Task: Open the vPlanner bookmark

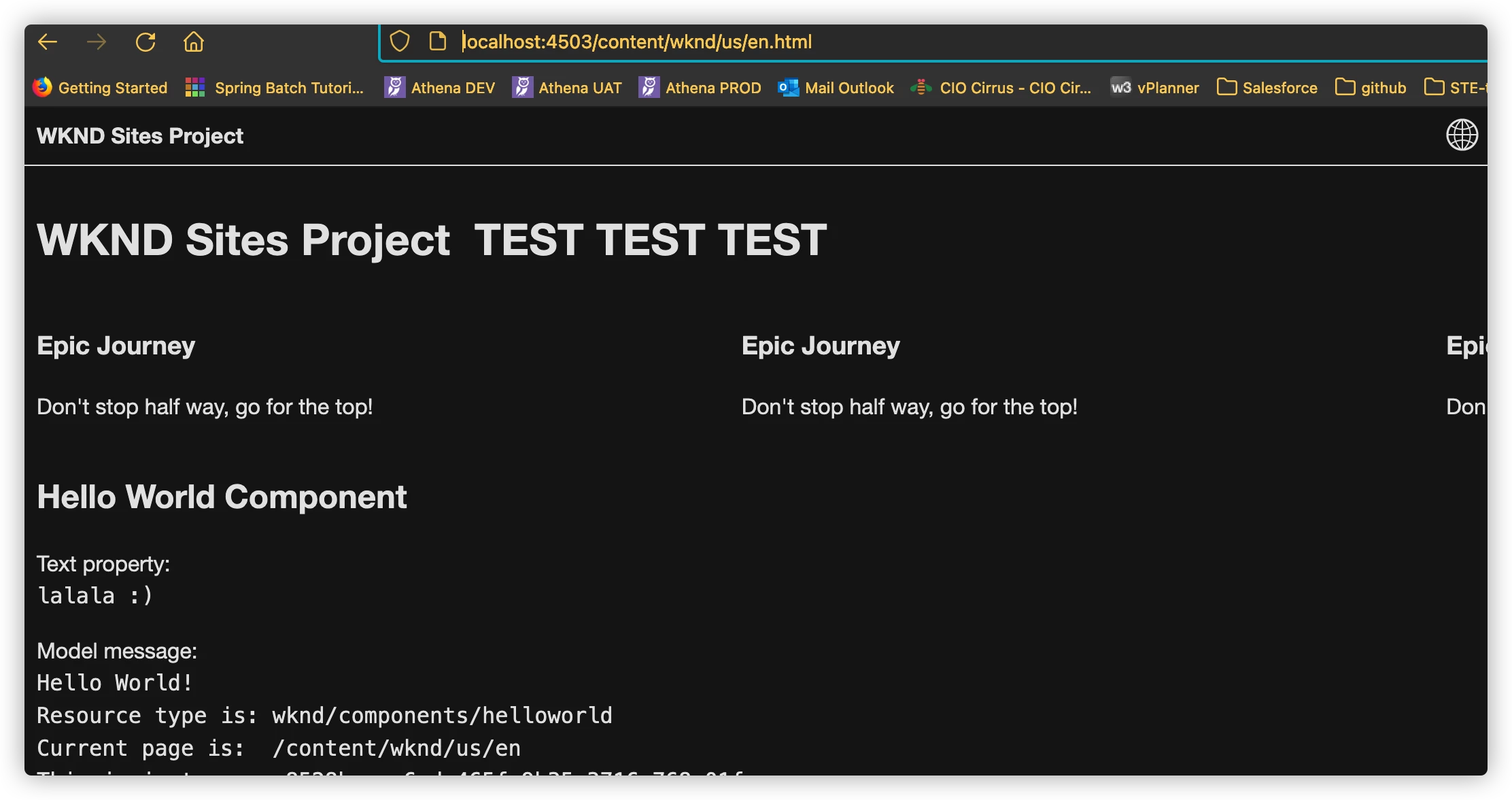Action: click(x=1155, y=88)
